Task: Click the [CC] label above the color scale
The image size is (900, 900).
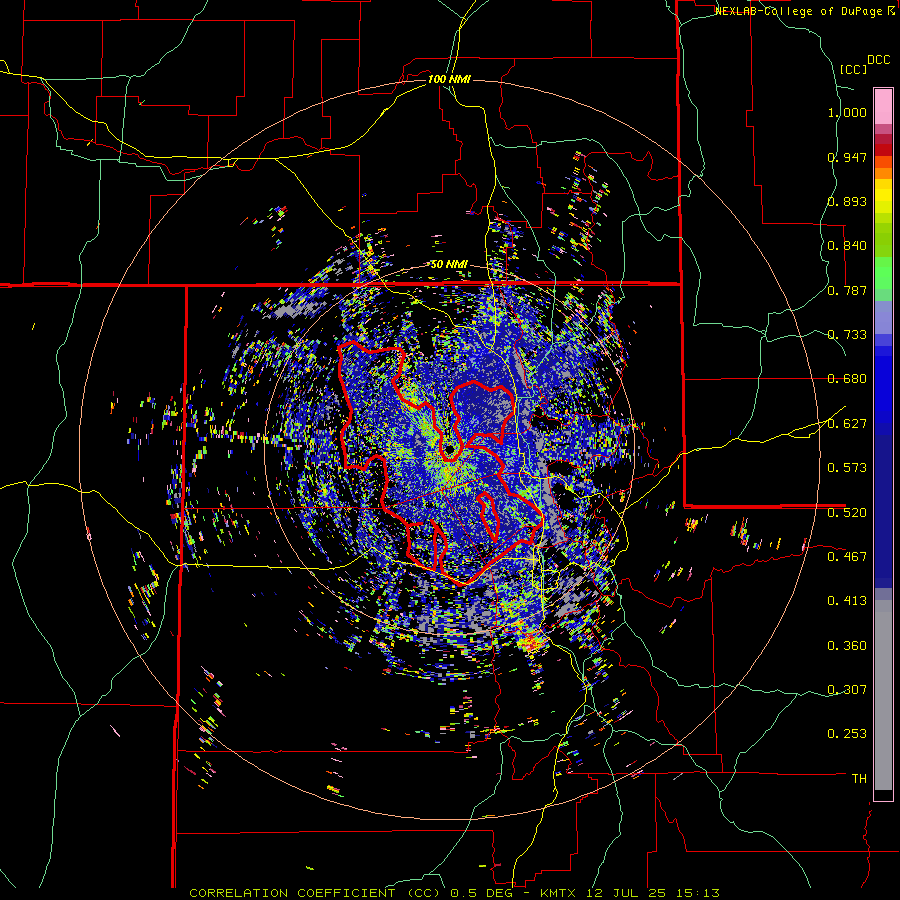Action: 853,69
